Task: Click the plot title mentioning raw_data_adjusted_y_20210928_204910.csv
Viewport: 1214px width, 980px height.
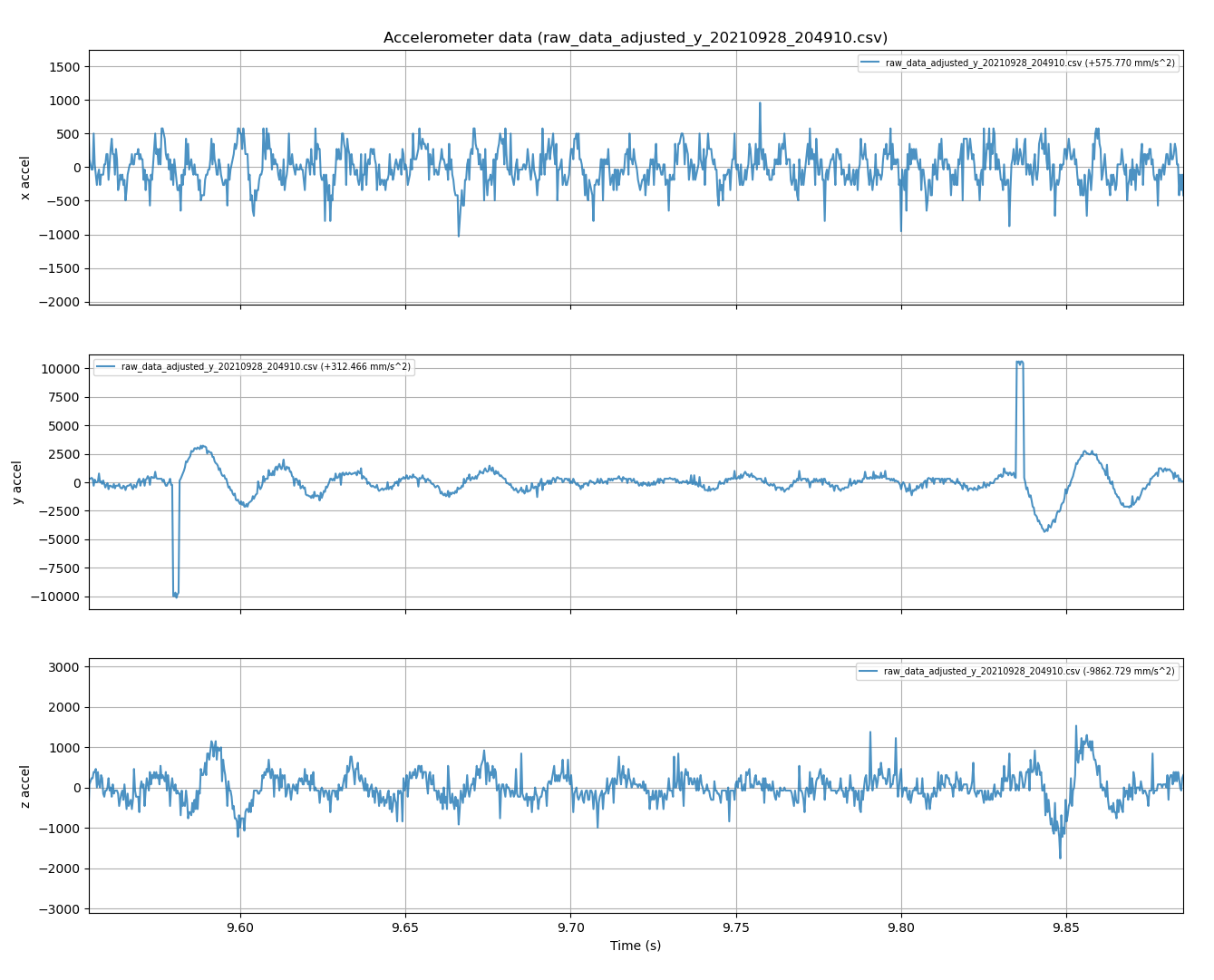Action: tap(607, 38)
